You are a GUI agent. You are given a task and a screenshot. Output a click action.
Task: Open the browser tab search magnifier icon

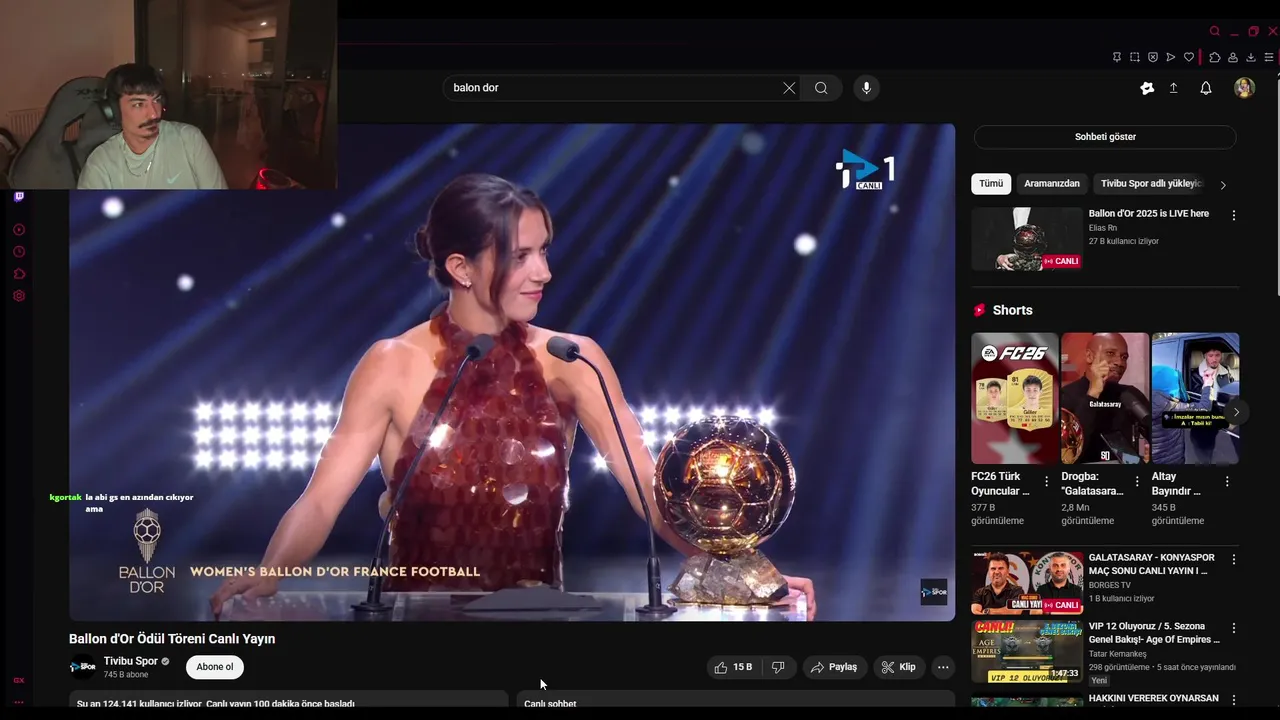click(x=1214, y=31)
